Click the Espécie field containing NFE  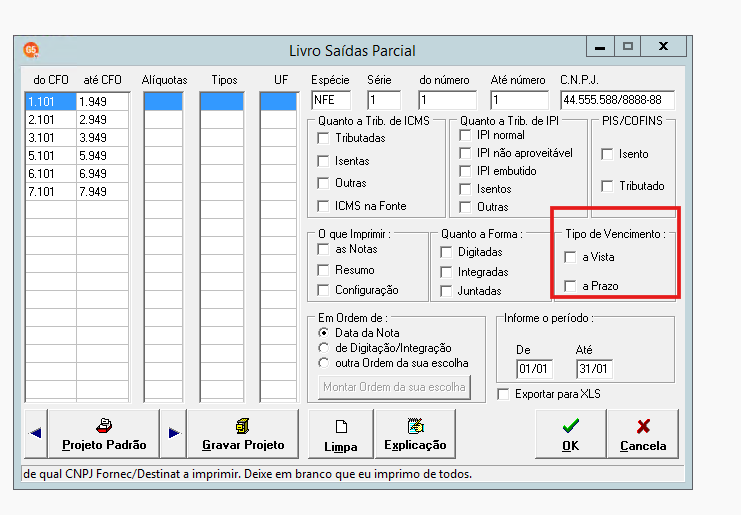coord(331,100)
